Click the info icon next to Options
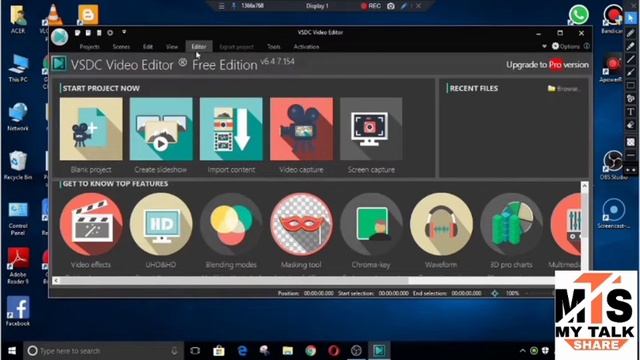The height and width of the screenshot is (360, 640). [x=587, y=46]
